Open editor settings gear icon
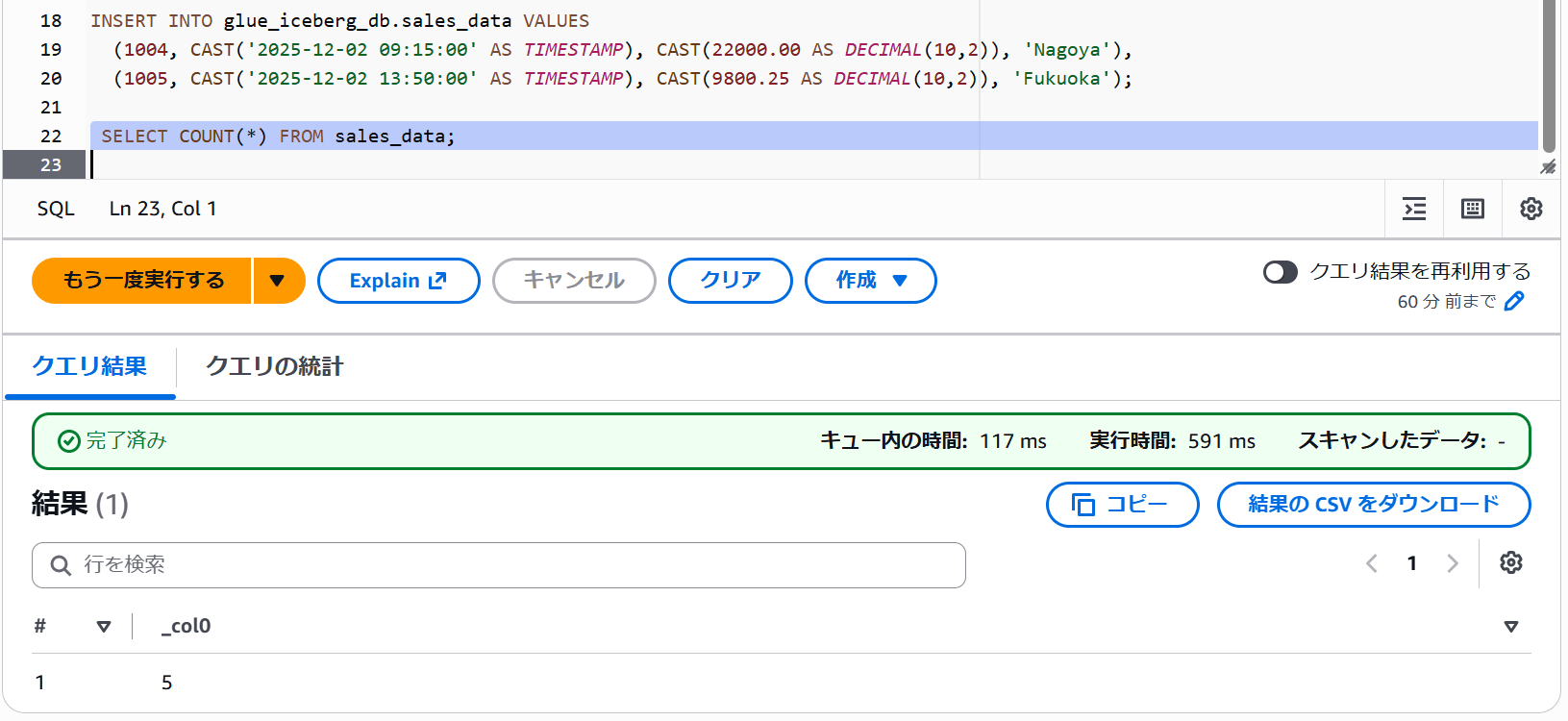Viewport: 1568px width, 721px height. tap(1531, 209)
